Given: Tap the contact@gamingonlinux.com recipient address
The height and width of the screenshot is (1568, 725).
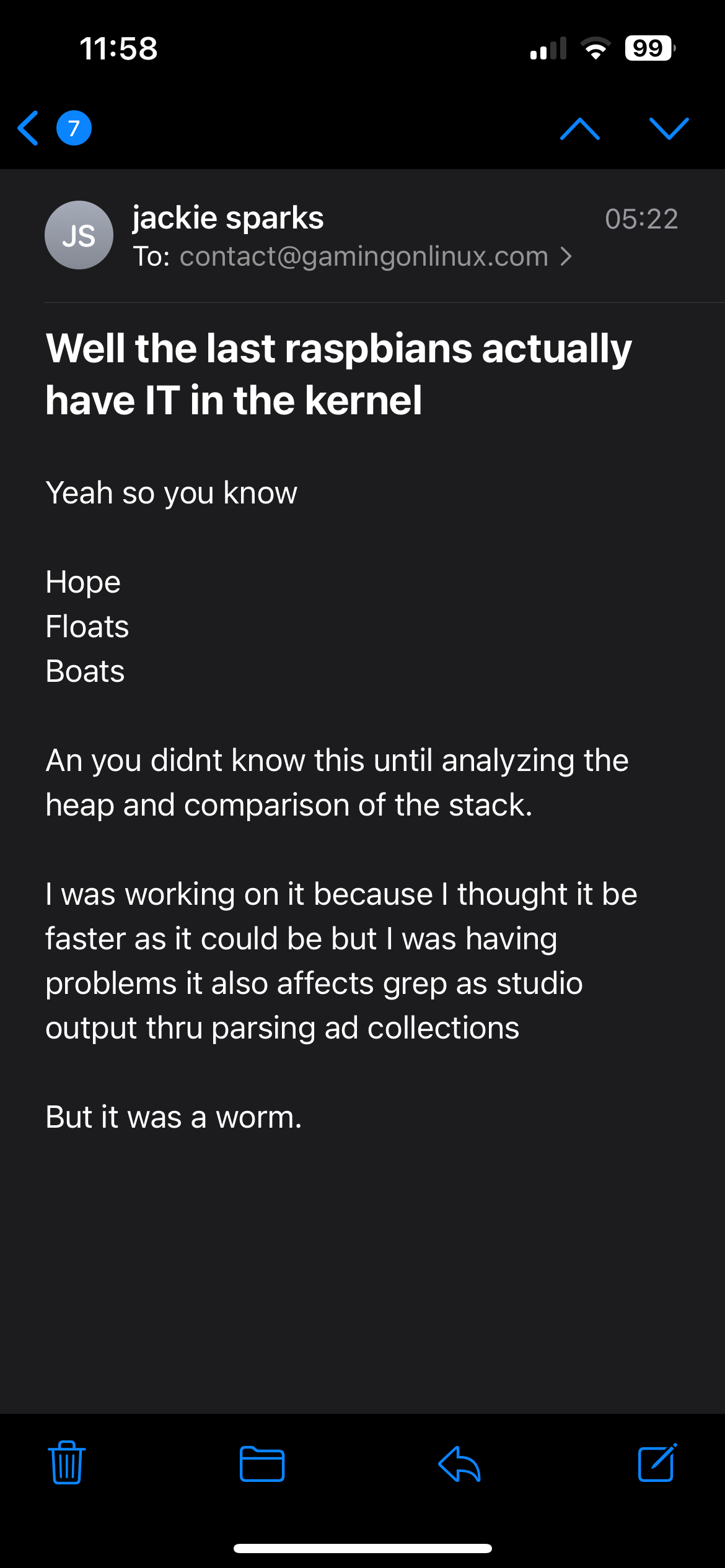Looking at the screenshot, I should point(364,256).
